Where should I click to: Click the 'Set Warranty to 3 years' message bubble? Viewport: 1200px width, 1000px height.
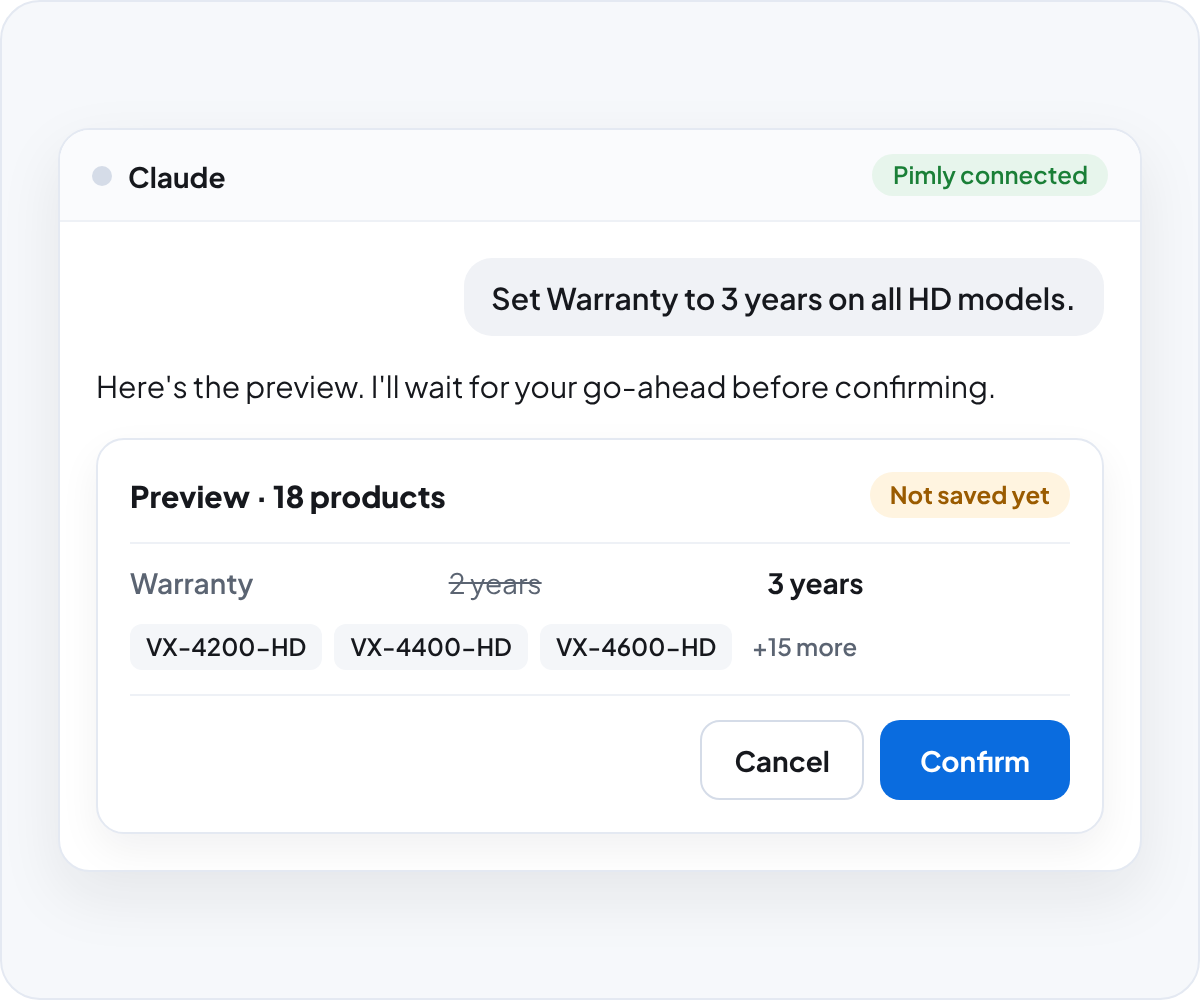click(783, 298)
